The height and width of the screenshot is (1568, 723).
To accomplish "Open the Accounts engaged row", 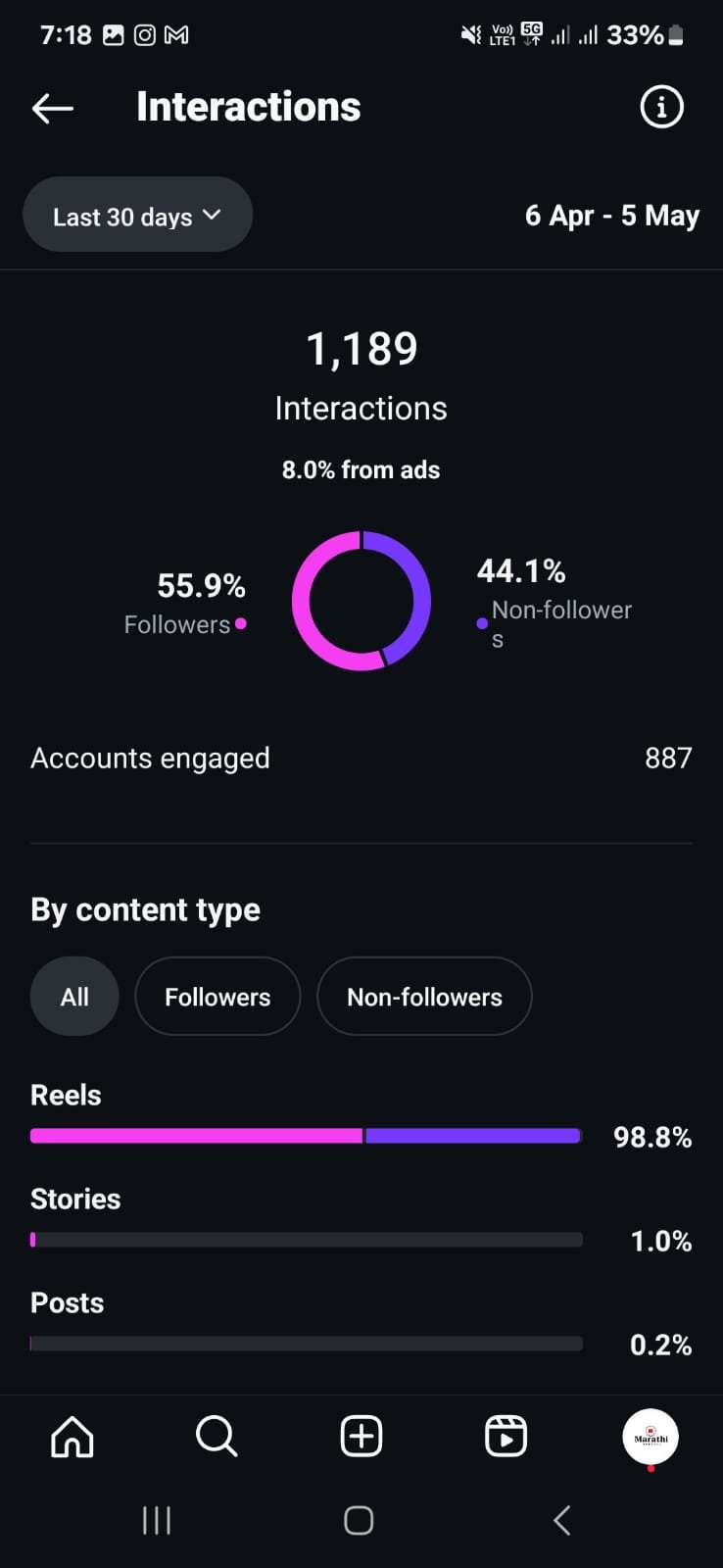I will tap(361, 758).
